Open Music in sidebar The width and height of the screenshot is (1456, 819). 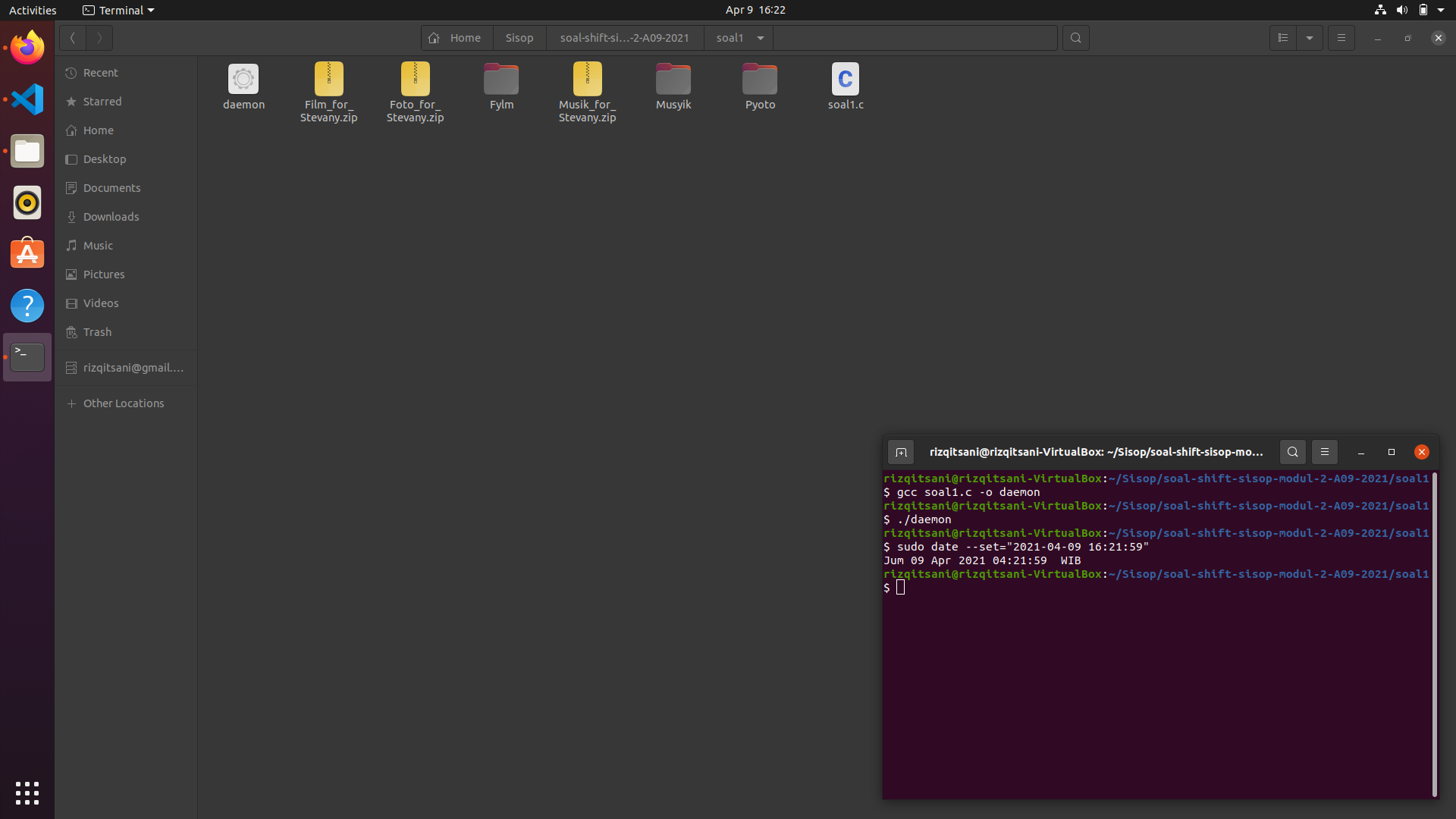pyautogui.click(x=126, y=246)
